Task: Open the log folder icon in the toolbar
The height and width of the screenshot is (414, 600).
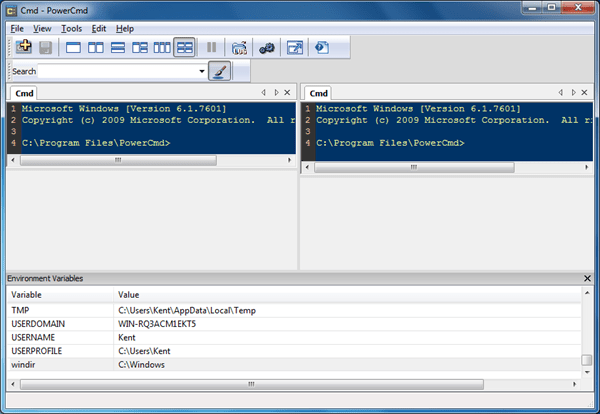Action: (240, 48)
